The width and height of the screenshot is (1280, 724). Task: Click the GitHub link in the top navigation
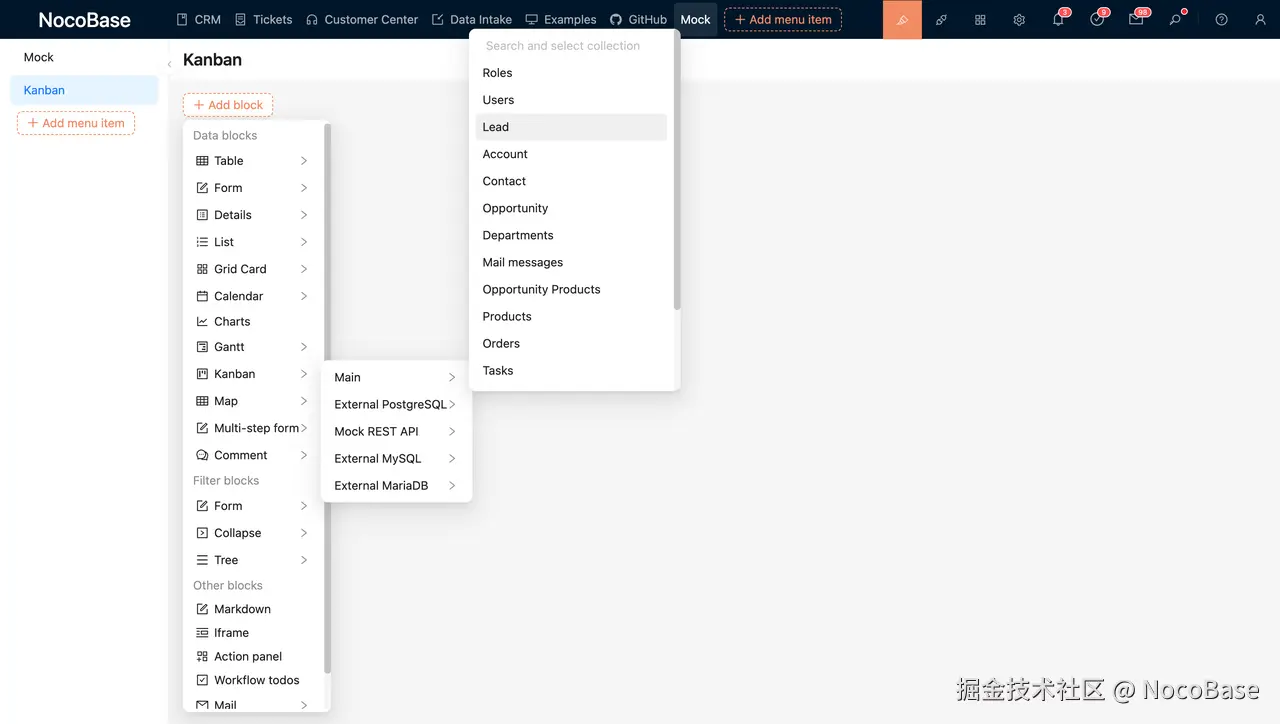click(x=640, y=19)
